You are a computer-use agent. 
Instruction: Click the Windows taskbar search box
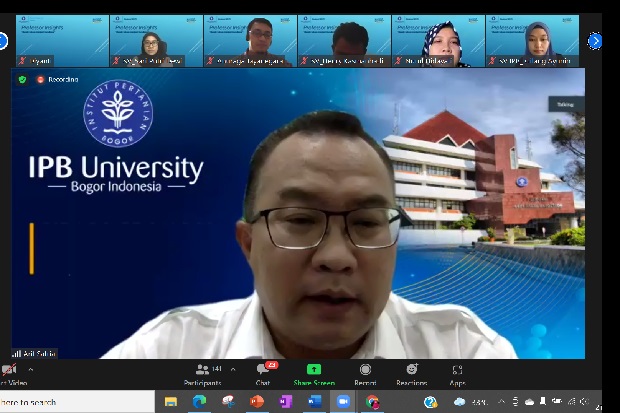[77, 402]
